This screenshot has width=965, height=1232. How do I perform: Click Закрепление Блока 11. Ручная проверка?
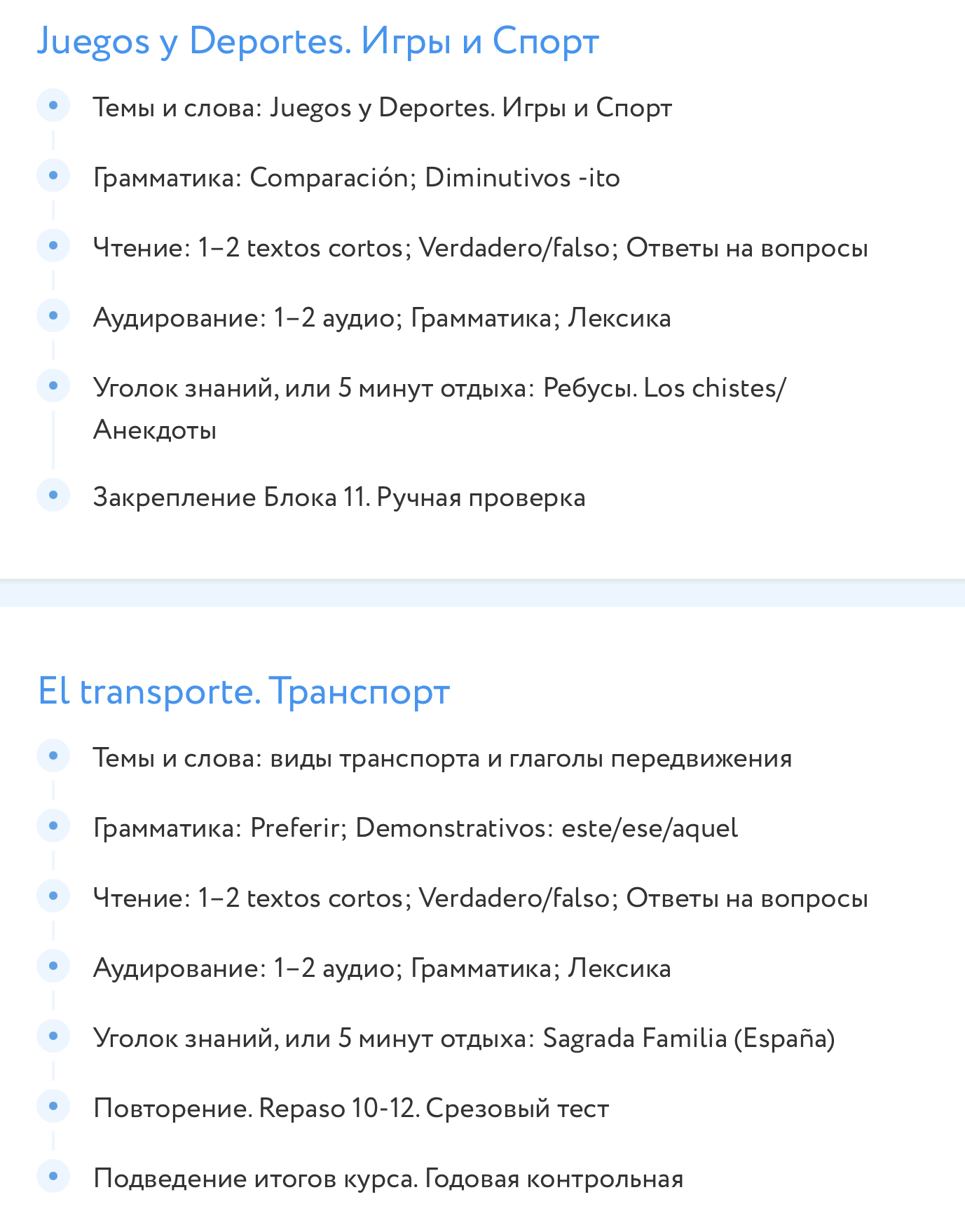point(339,498)
